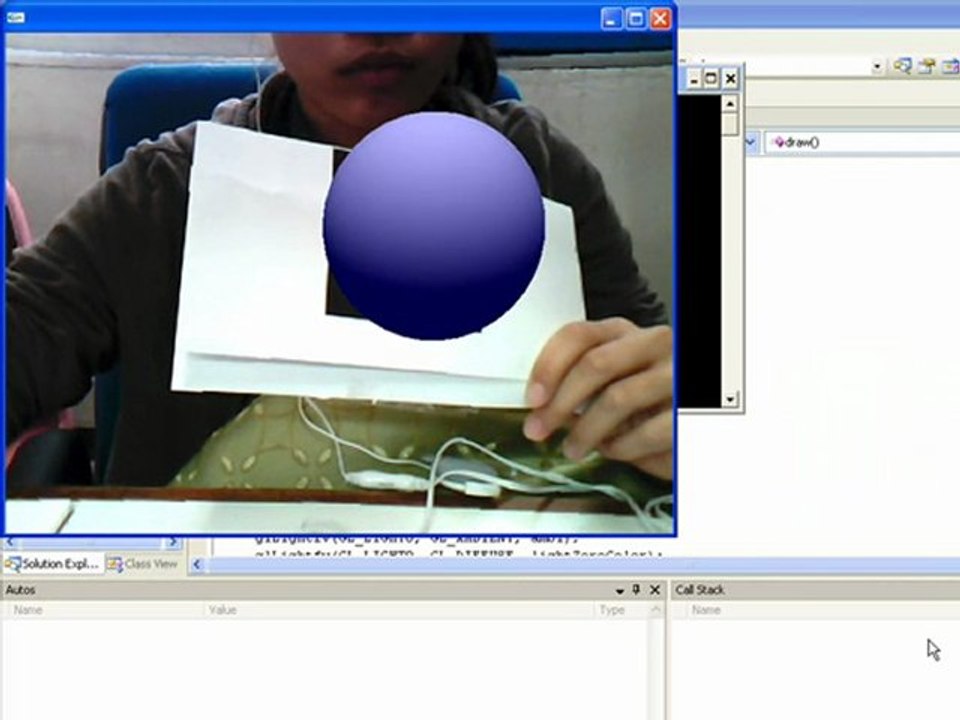Viewport: 960px width, 720px height.
Task: Minimize the black console window
Action: (x=694, y=79)
